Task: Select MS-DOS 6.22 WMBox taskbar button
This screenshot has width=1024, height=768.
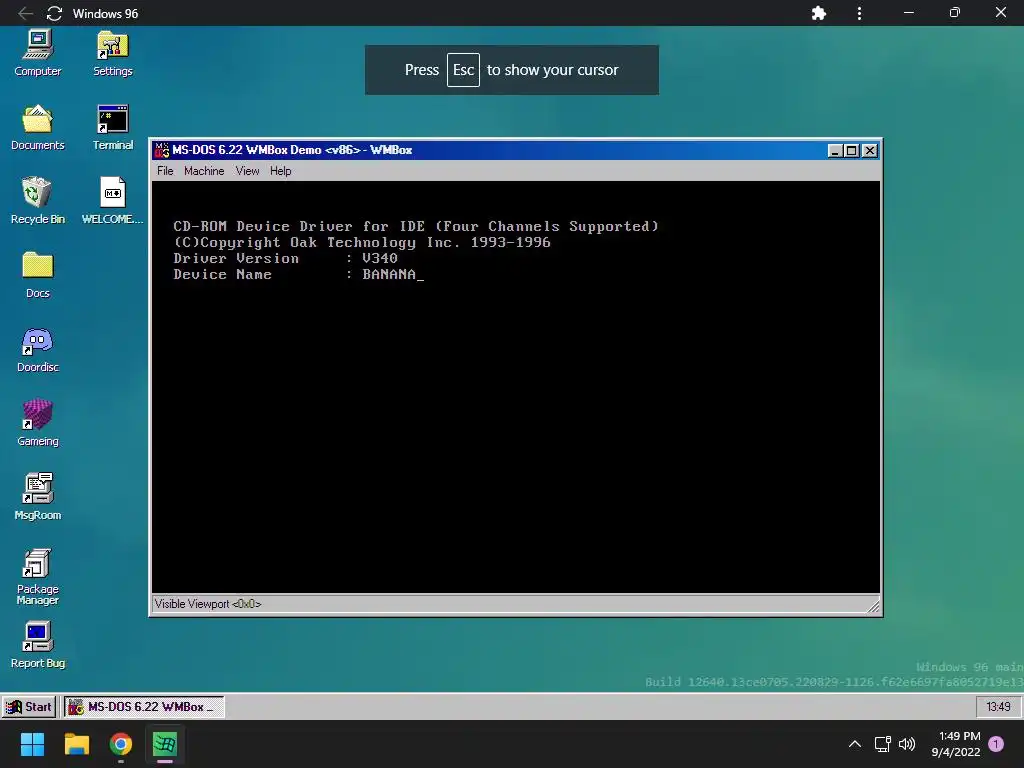Action: tap(144, 707)
